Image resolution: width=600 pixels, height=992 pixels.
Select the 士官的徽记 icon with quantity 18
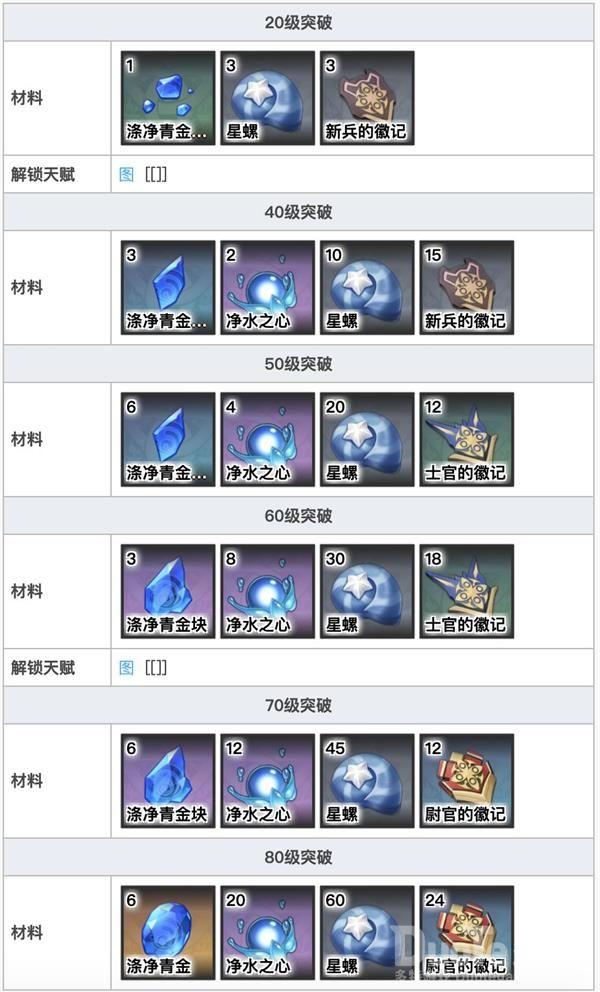[466, 592]
